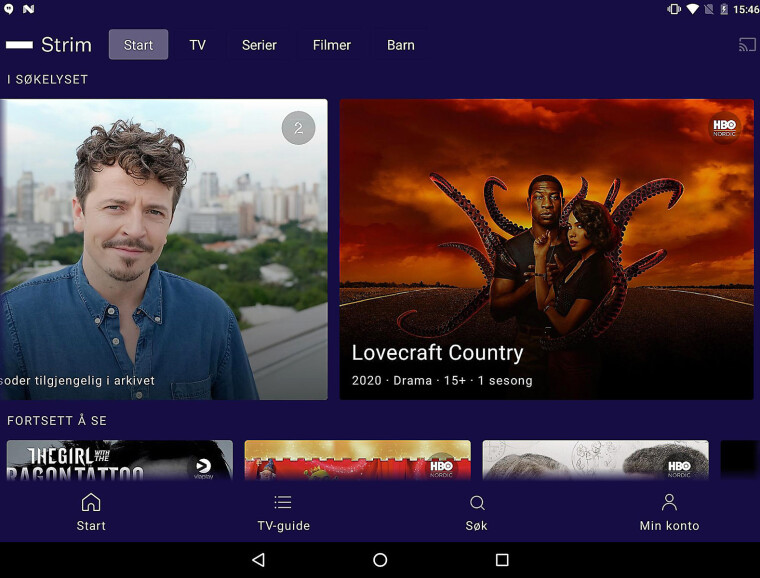Select the Start tab at top
This screenshot has height=578, width=760.
pyautogui.click(x=138, y=45)
